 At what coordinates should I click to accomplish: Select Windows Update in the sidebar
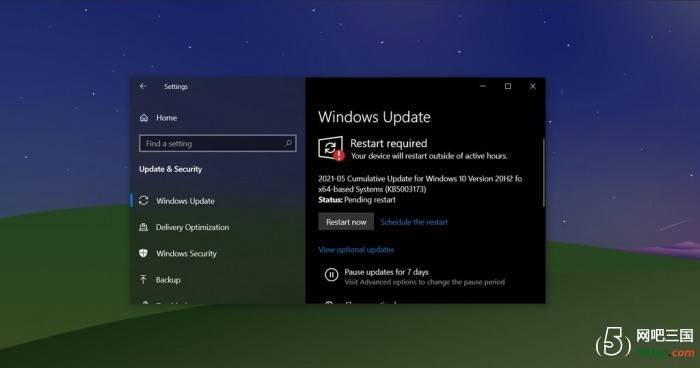coord(185,201)
